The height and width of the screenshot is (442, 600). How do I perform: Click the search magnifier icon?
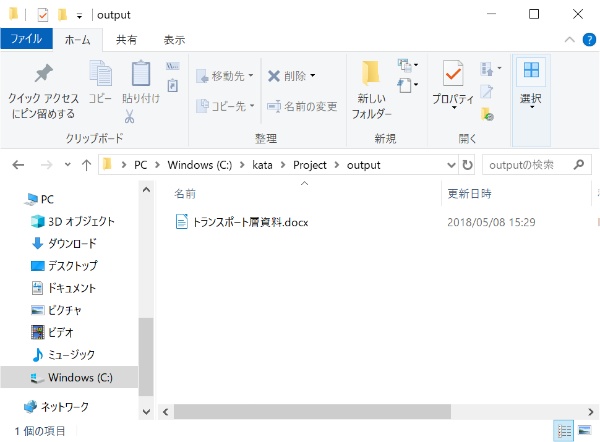click(x=579, y=165)
